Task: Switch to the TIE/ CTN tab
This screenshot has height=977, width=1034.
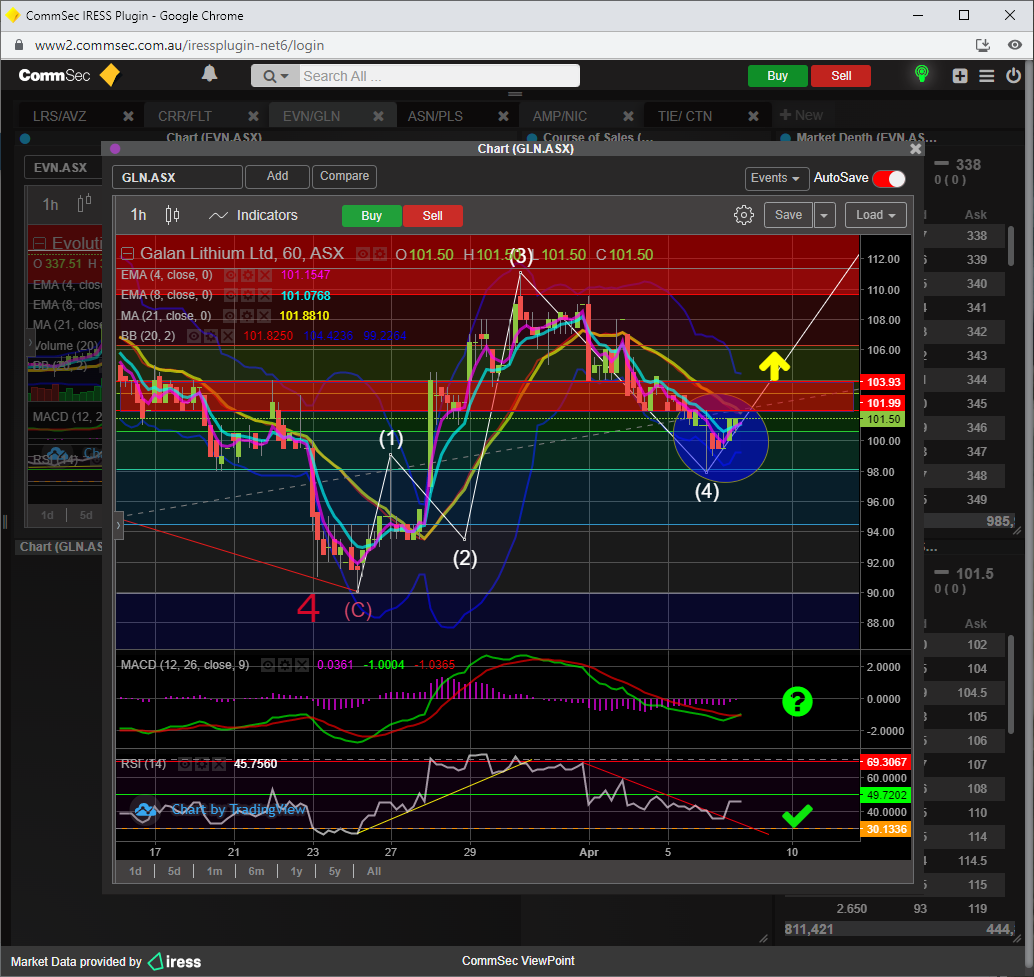Action: (x=685, y=116)
